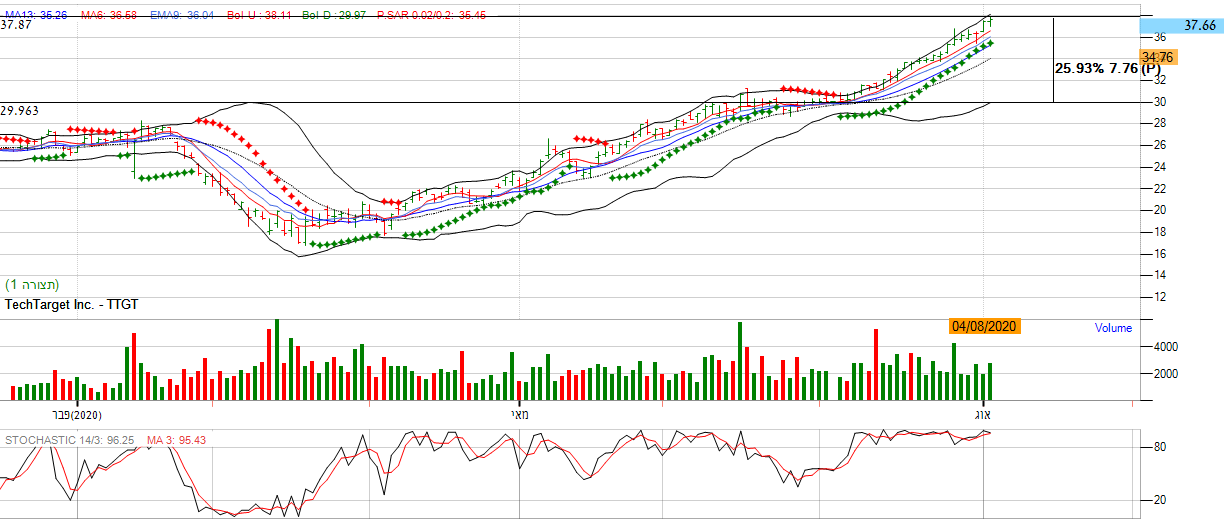Screen dimensions: 1224x528
Task: Click the 04/08/2020 date marker
Action: [985, 326]
